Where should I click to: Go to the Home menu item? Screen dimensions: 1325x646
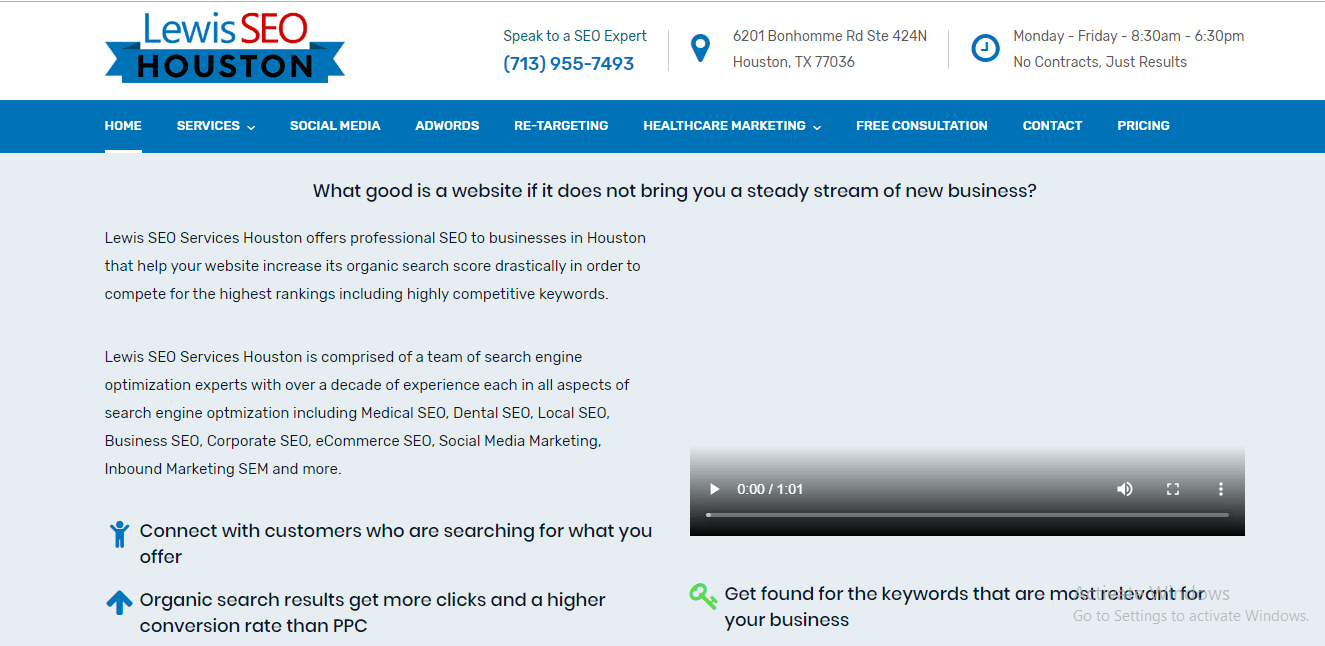coord(123,126)
